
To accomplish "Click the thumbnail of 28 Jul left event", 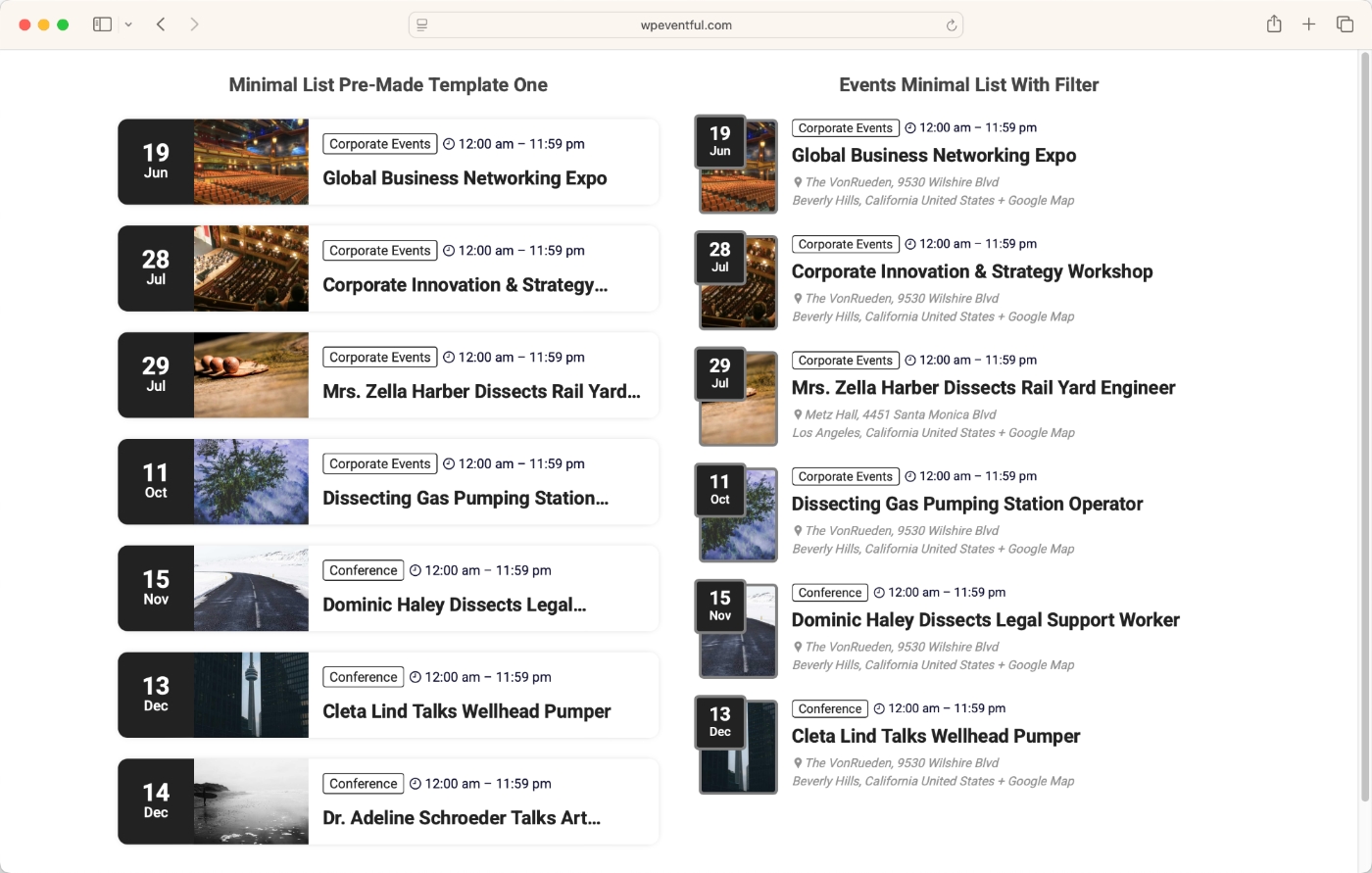I will click(251, 268).
